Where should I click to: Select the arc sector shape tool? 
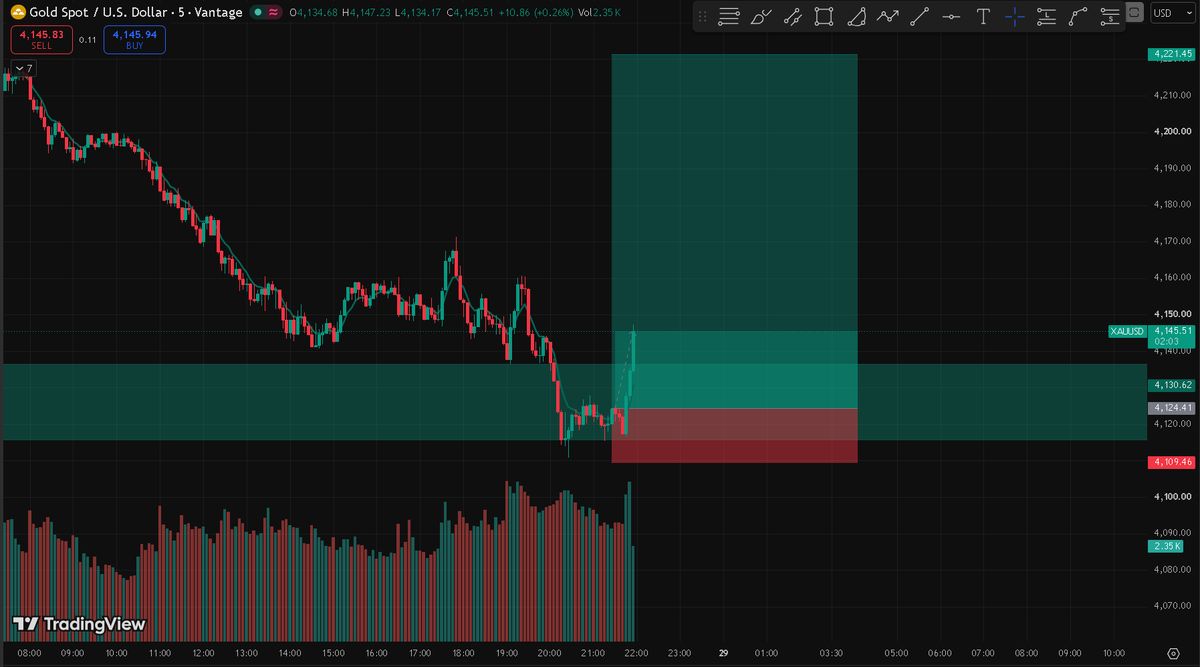[856, 16]
